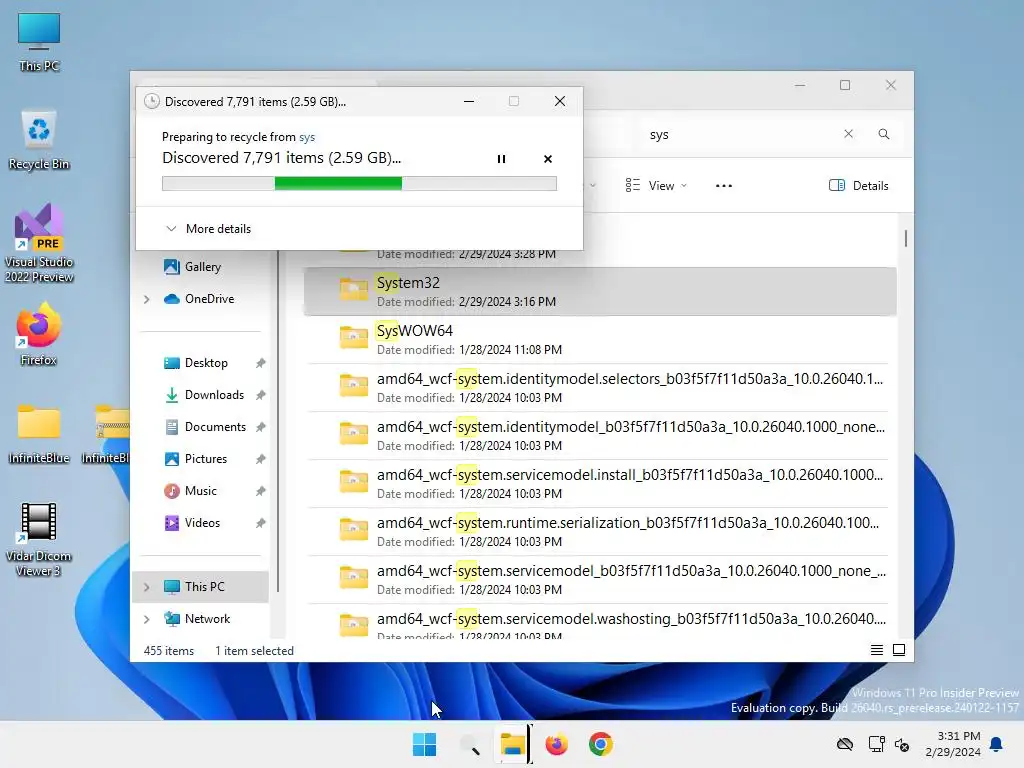1024x768 pixels.
Task: Open taskbar Search
Action: [469, 744]
